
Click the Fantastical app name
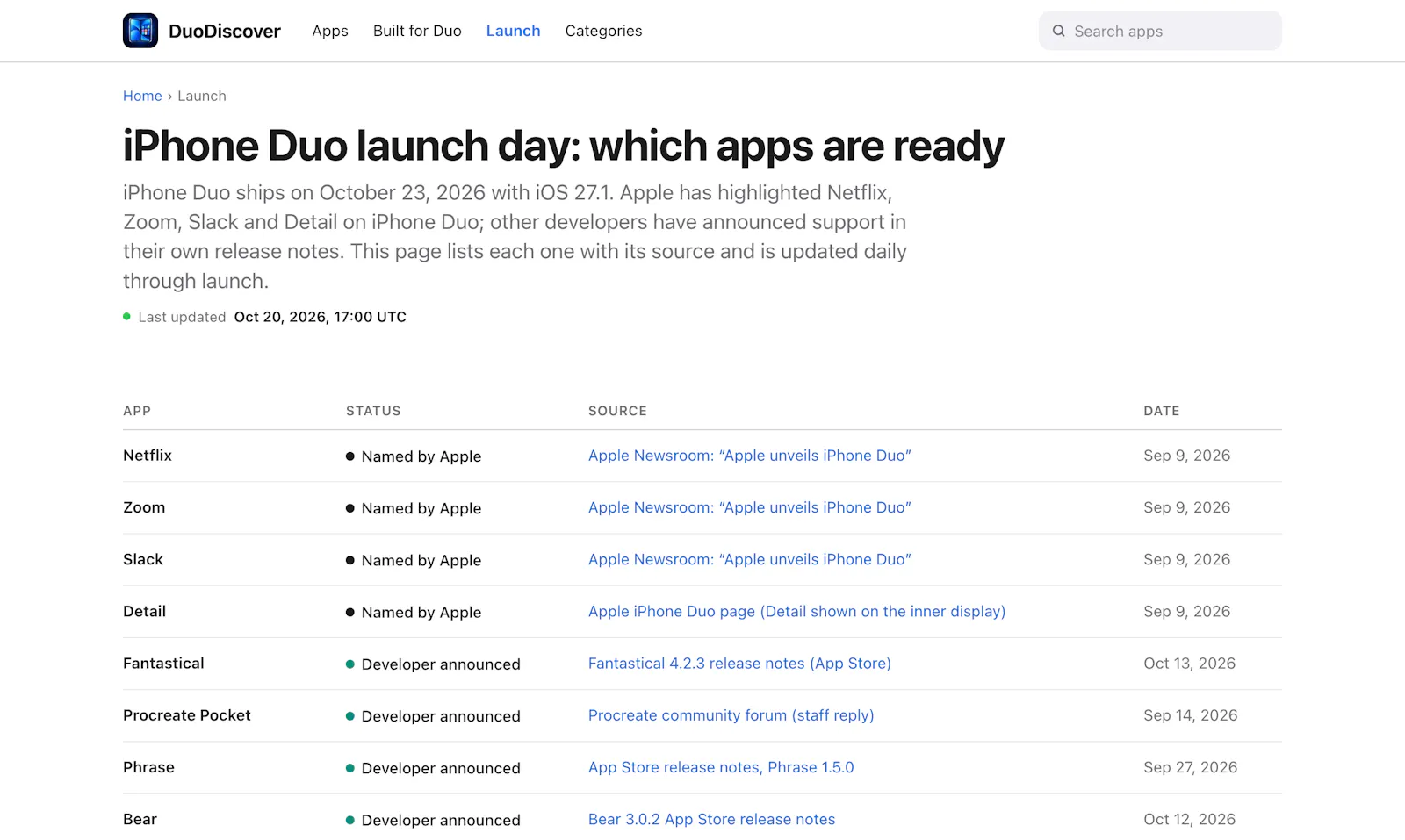(163, 664)
